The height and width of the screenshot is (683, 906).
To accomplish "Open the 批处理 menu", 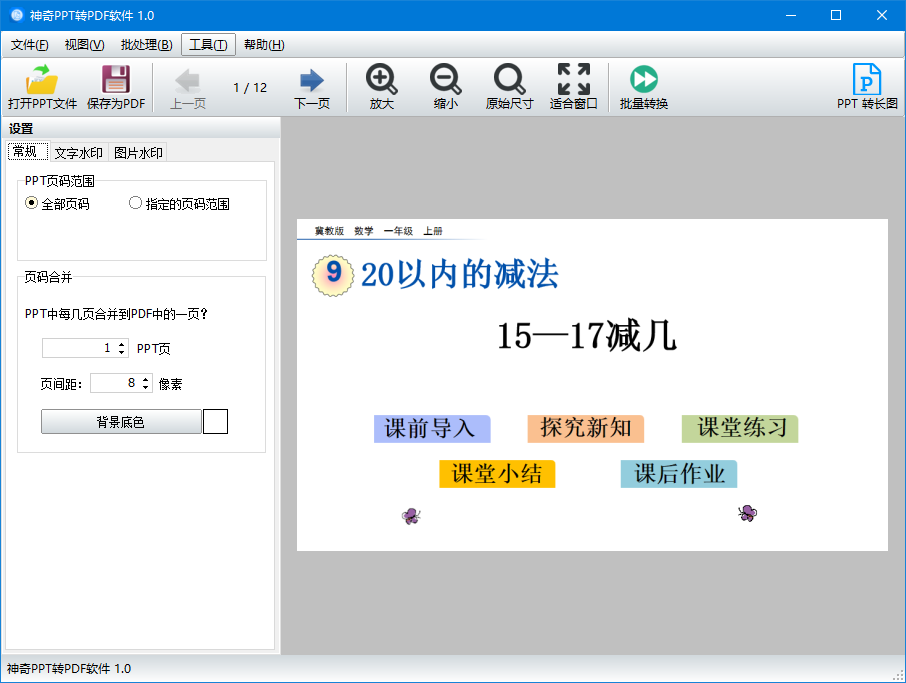I will [144, 44].
